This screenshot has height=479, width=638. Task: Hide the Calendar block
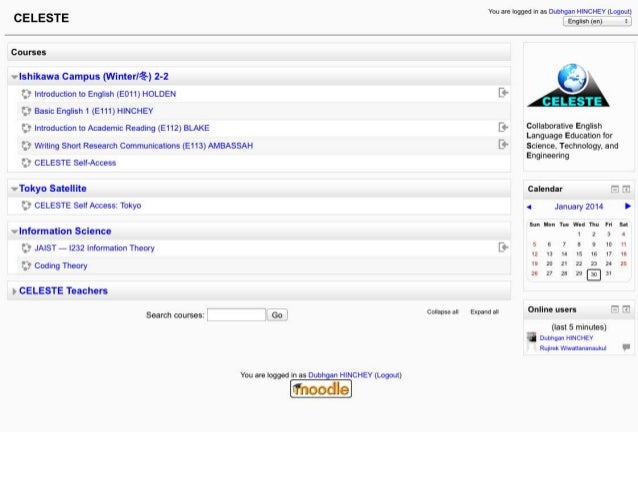(x=615, y=189)
